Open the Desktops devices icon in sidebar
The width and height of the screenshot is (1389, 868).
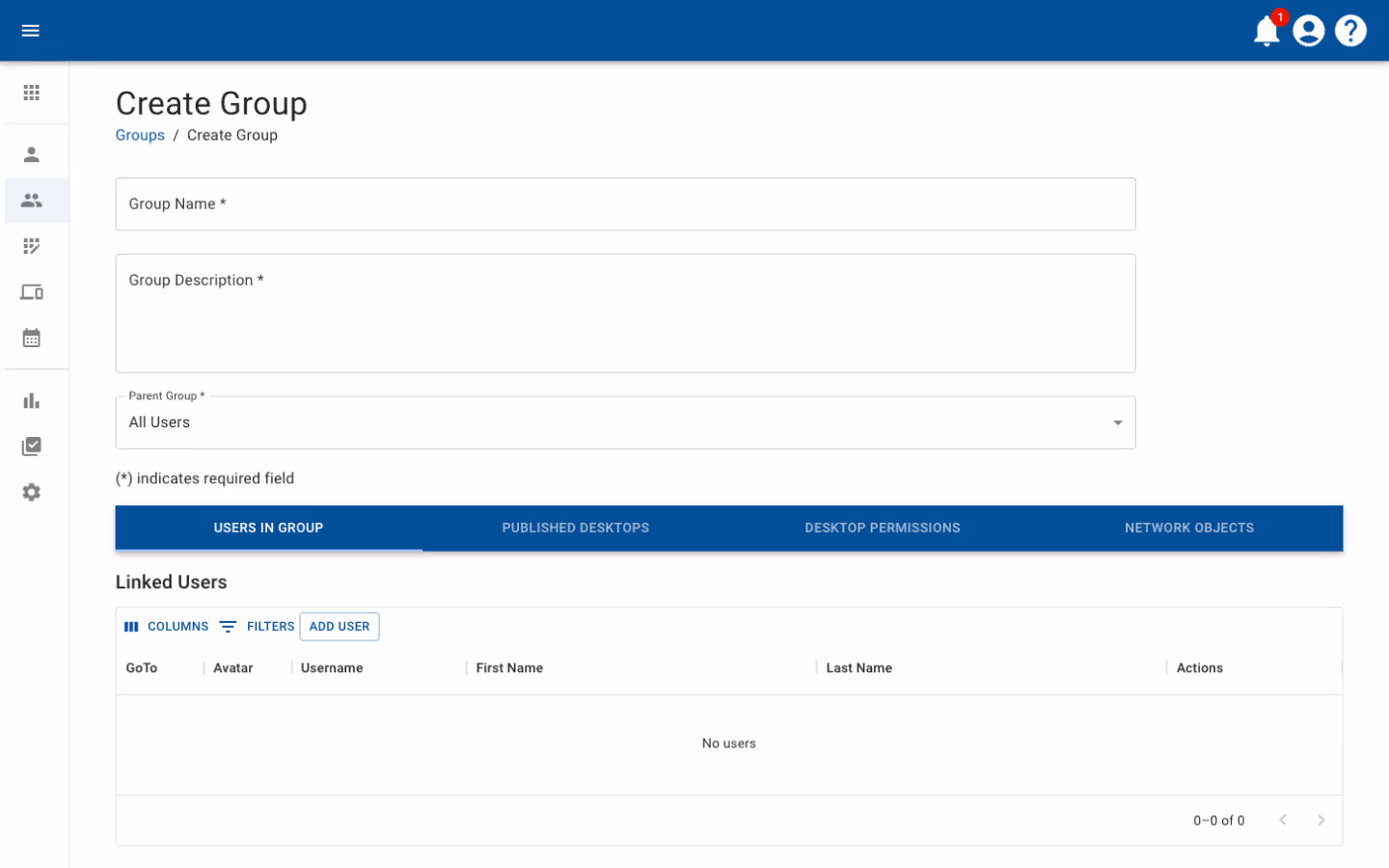pyautogui.click(x=31, y=291)
